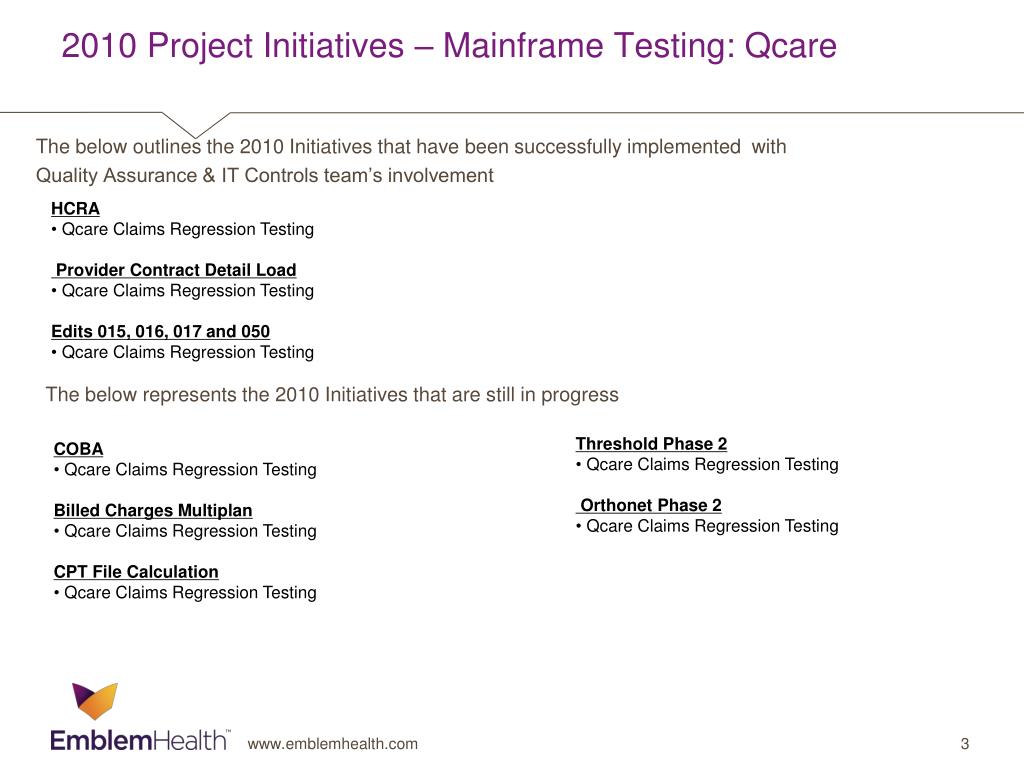
Task: Click the Provider Contract Detail Load heading
Action: click(x=176, y=270)
